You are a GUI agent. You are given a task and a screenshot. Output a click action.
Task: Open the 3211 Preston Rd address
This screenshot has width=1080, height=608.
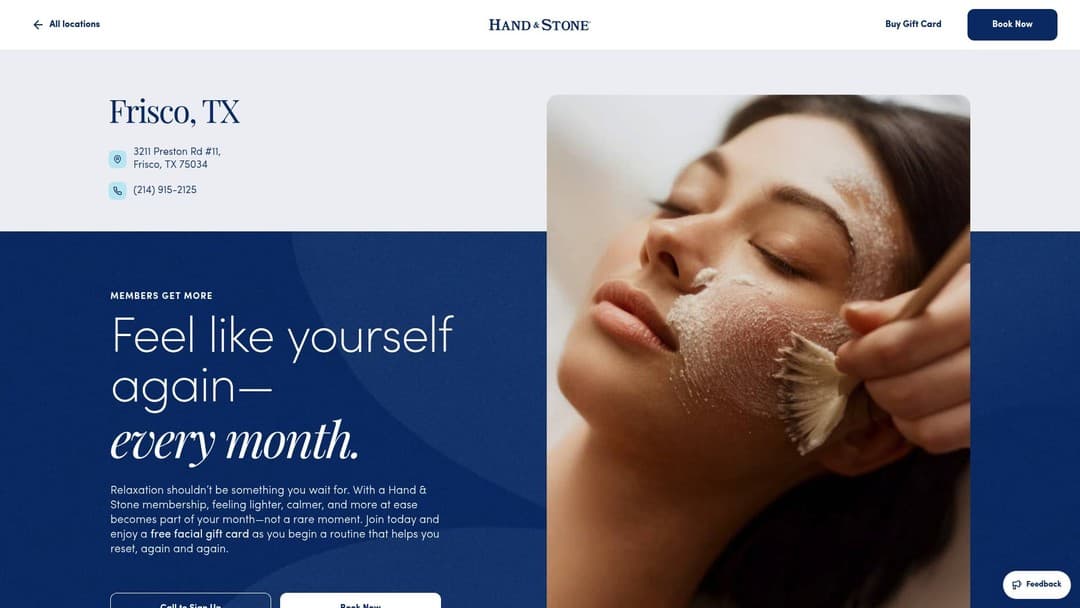pos(177,158)
